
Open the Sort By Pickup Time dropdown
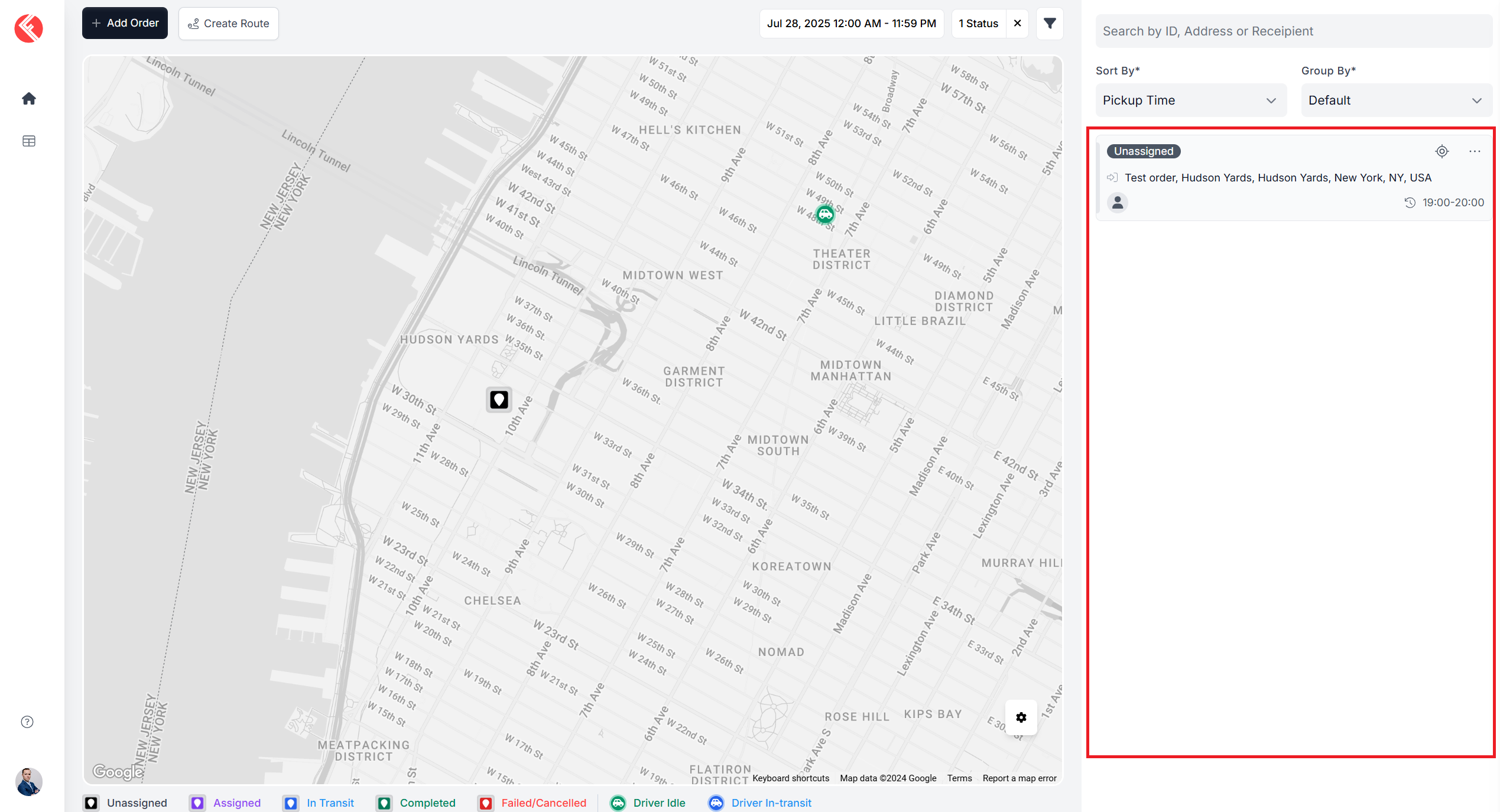coord(1190,100)
